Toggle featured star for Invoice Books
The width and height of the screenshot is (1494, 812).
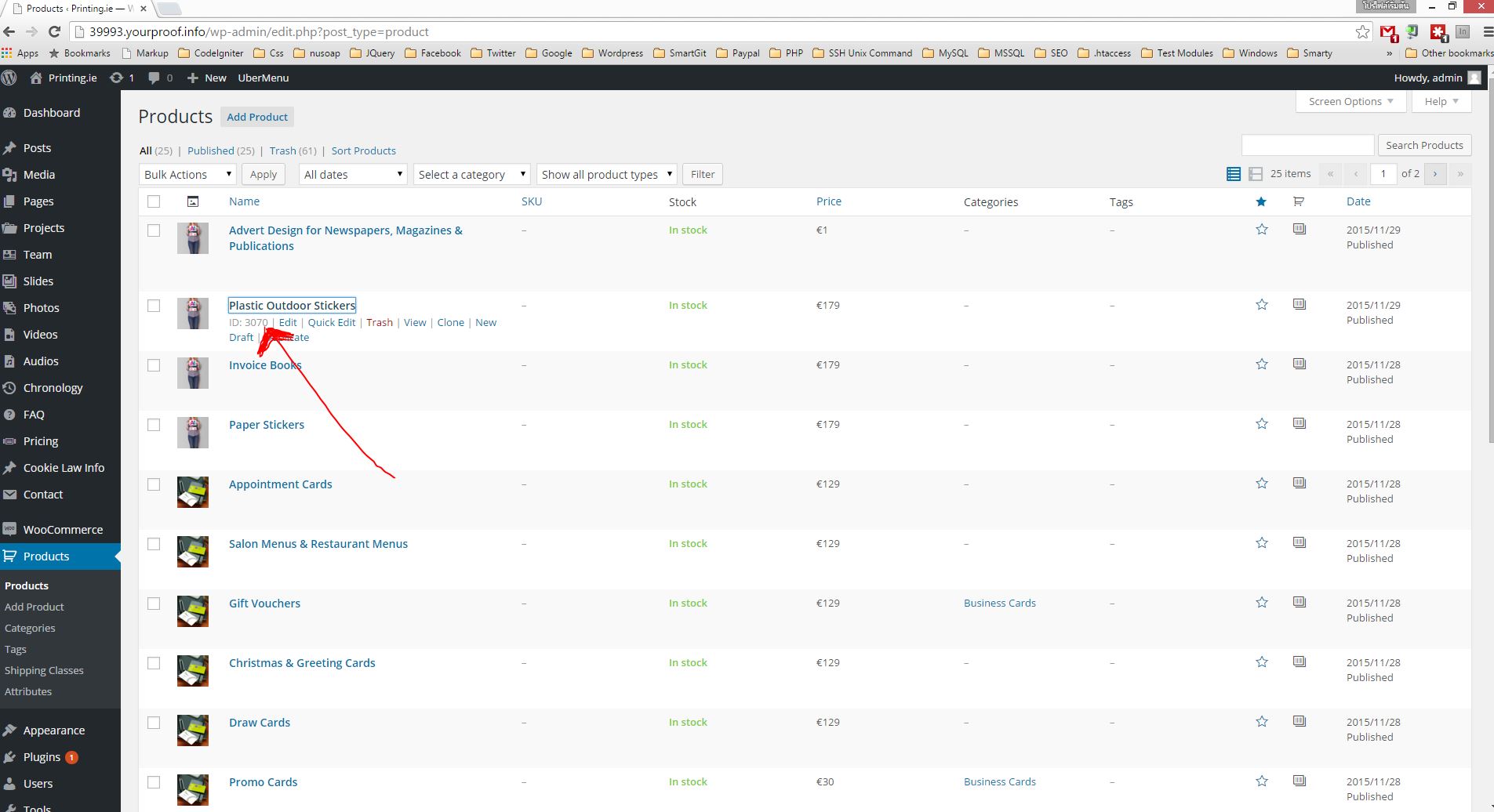1262,364
